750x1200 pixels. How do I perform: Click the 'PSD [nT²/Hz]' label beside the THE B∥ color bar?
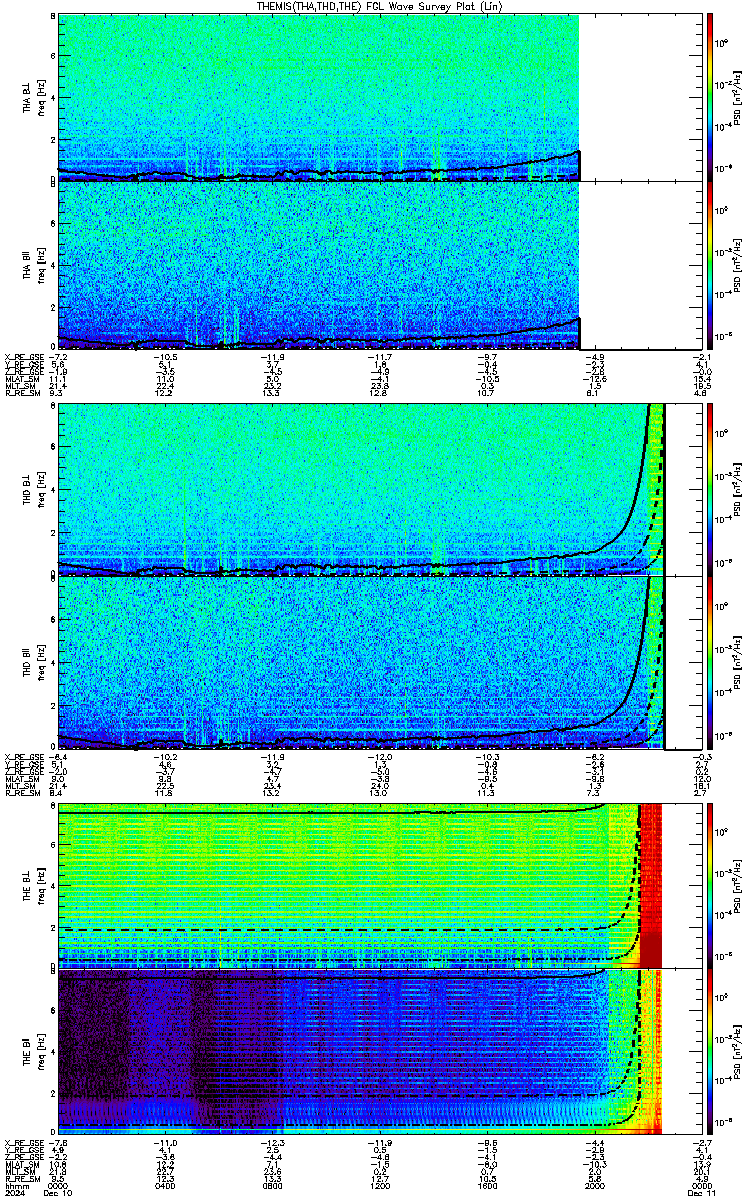coord(737,1051)
